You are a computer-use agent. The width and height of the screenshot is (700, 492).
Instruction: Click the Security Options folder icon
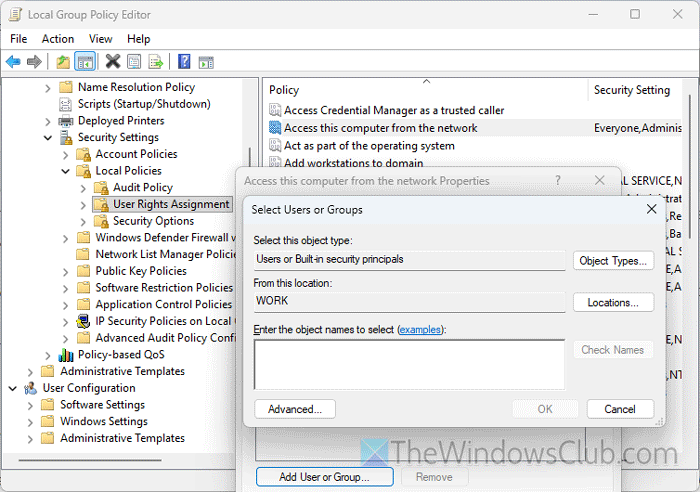(x=101, y=221)
